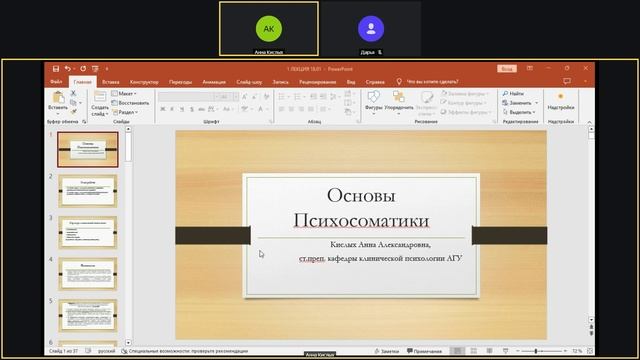Collapse the ribbon with the chevron
Screen dimensions: 640x360
coord(589,122)
